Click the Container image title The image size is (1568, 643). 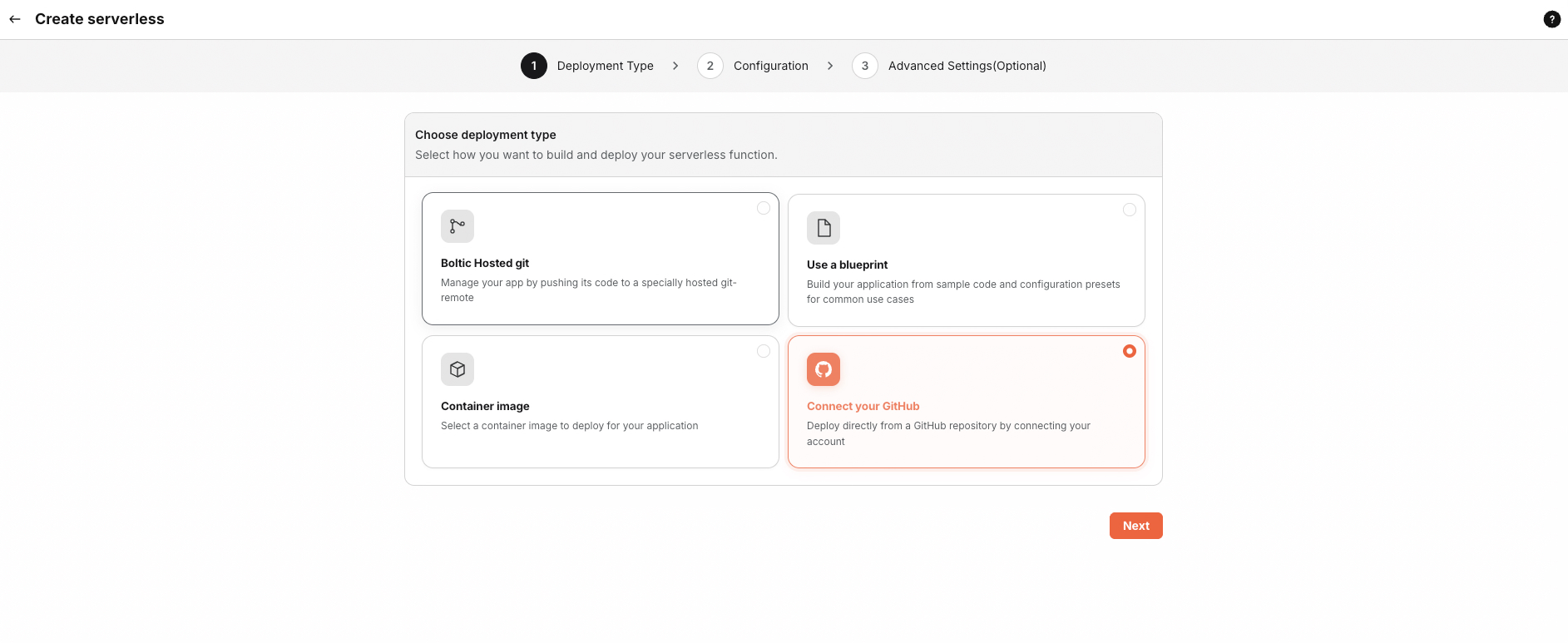(485, 406)
